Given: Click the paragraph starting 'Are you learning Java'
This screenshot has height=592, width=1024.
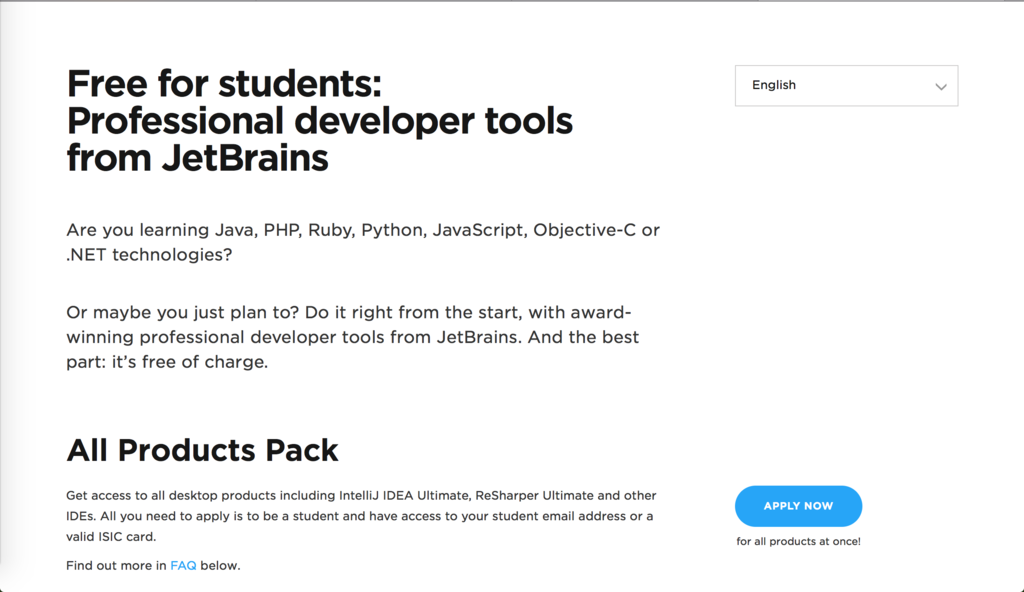Looking at the screenshot, I should pos(363,242).
